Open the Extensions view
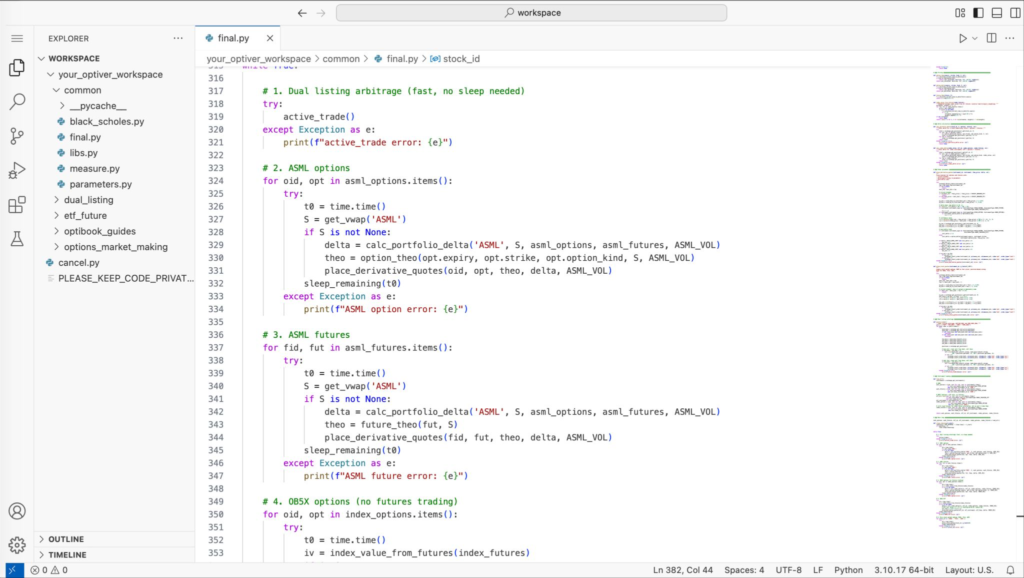This screenshot has height=578, width=1024. tap(17, 205)
